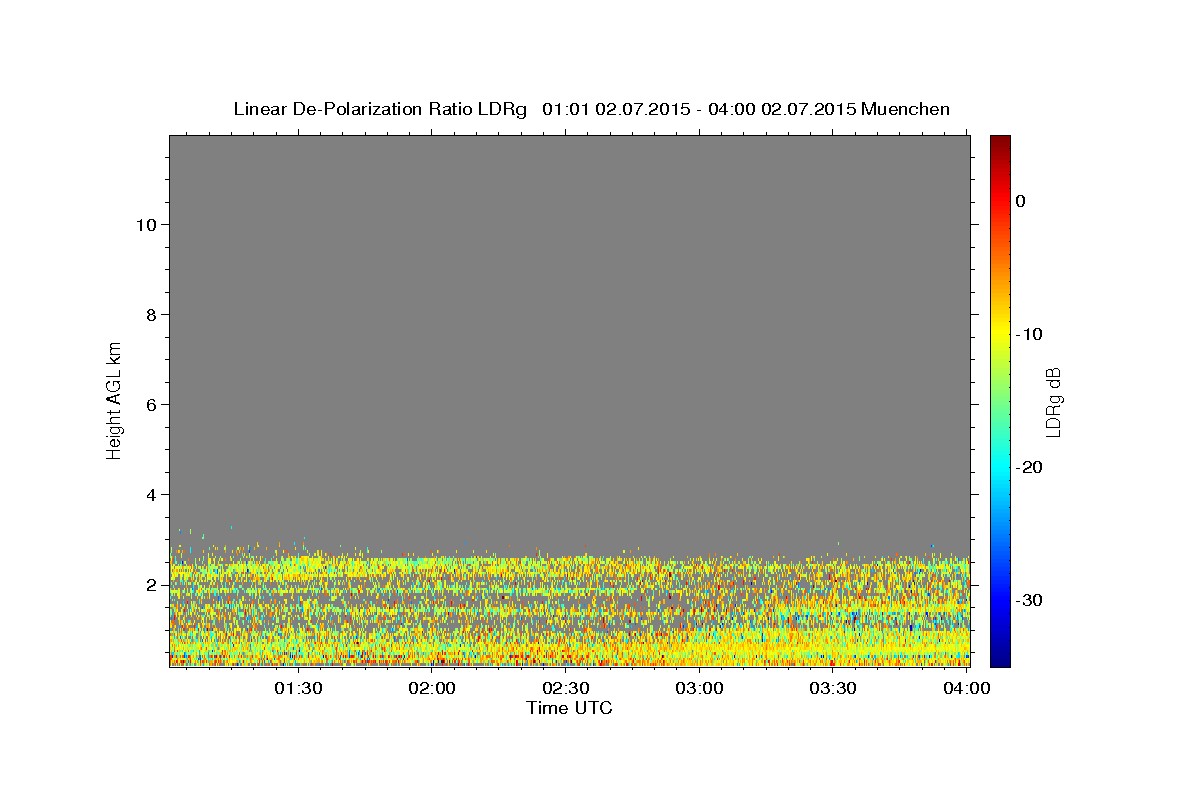Image resolution: width=1200 pixels, height=800 pixels.
Task: Click the 03:00 time tick label
Action: pyautogui.click(x=699, y=688)
